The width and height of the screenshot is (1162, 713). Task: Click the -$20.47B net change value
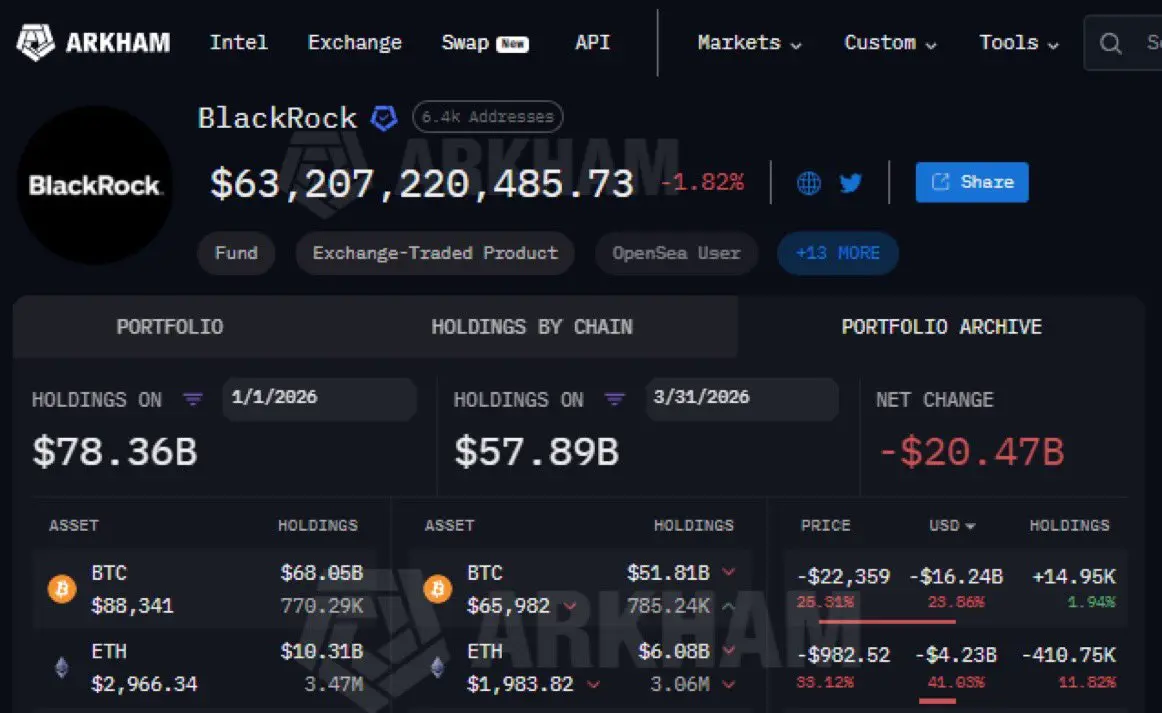click(971, 452)
